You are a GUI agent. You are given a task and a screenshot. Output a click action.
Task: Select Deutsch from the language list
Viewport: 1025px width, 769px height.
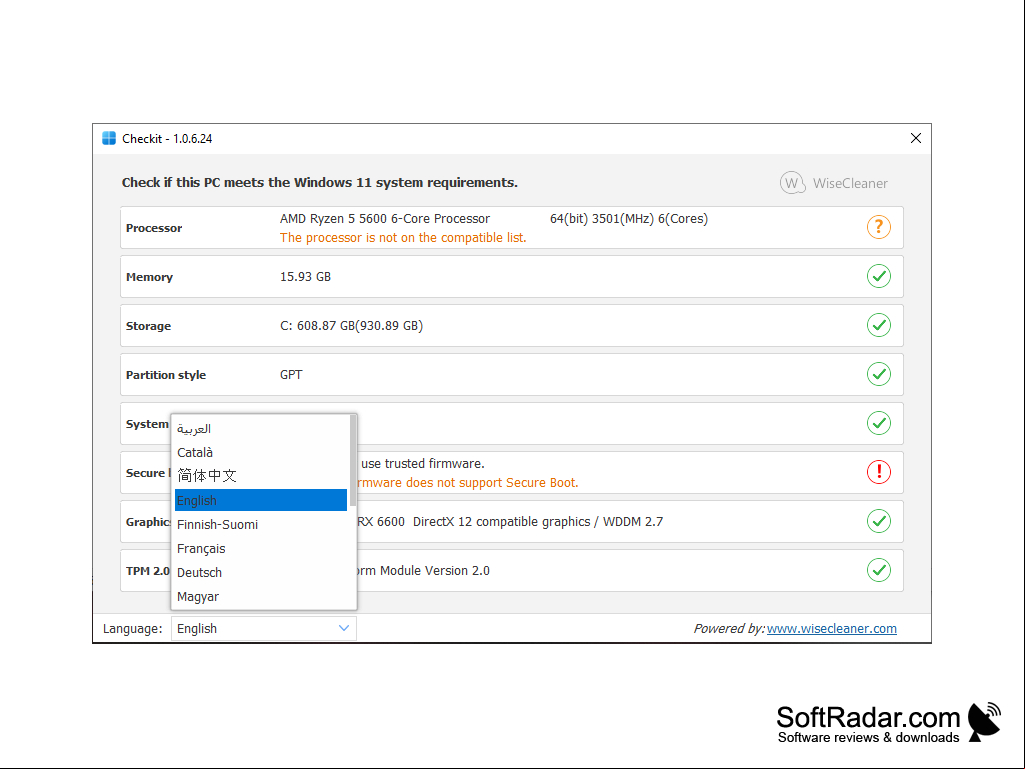[x=261, y=573]
